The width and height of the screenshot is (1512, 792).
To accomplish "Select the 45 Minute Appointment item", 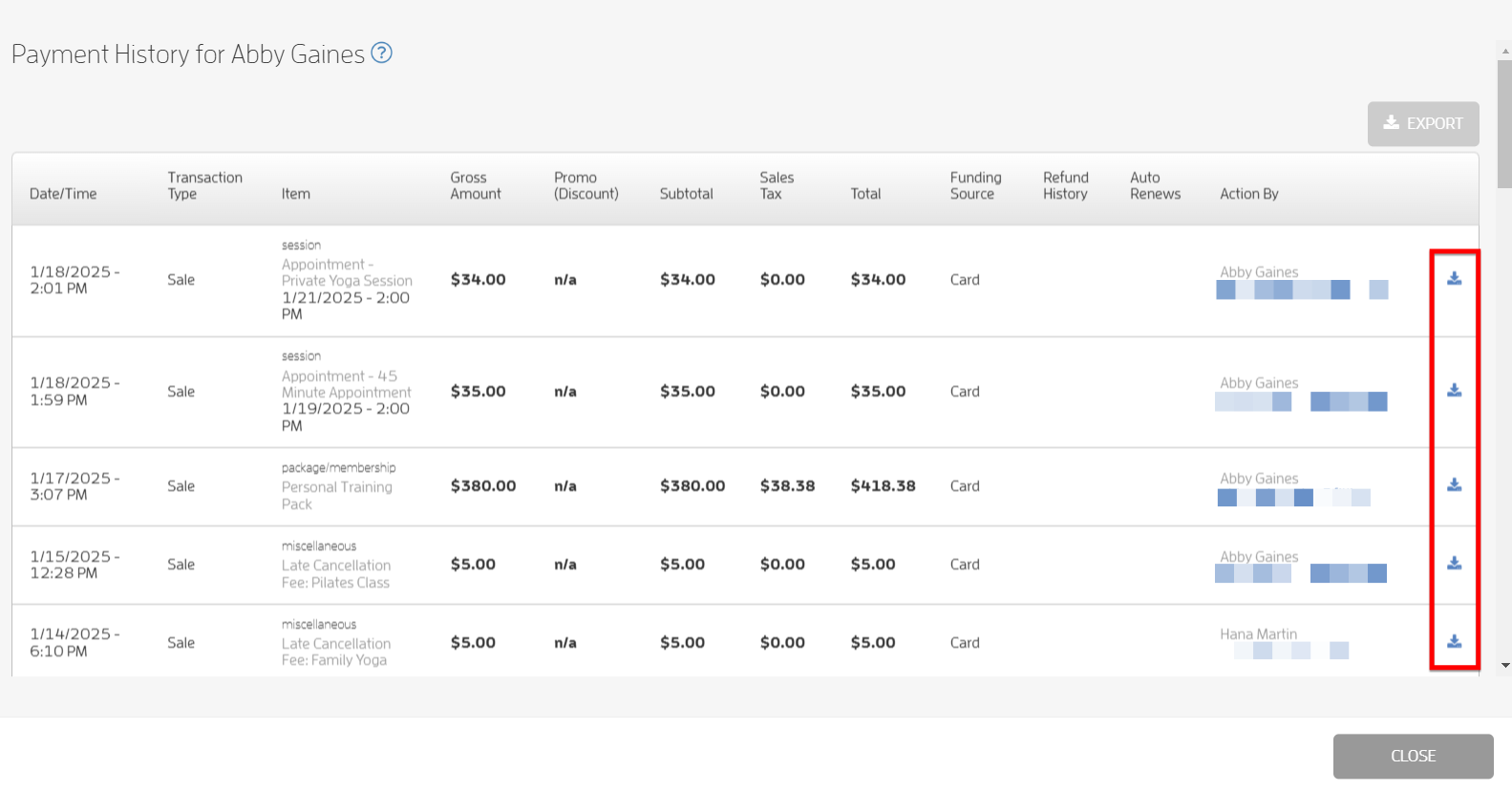I will pos(346,384).
